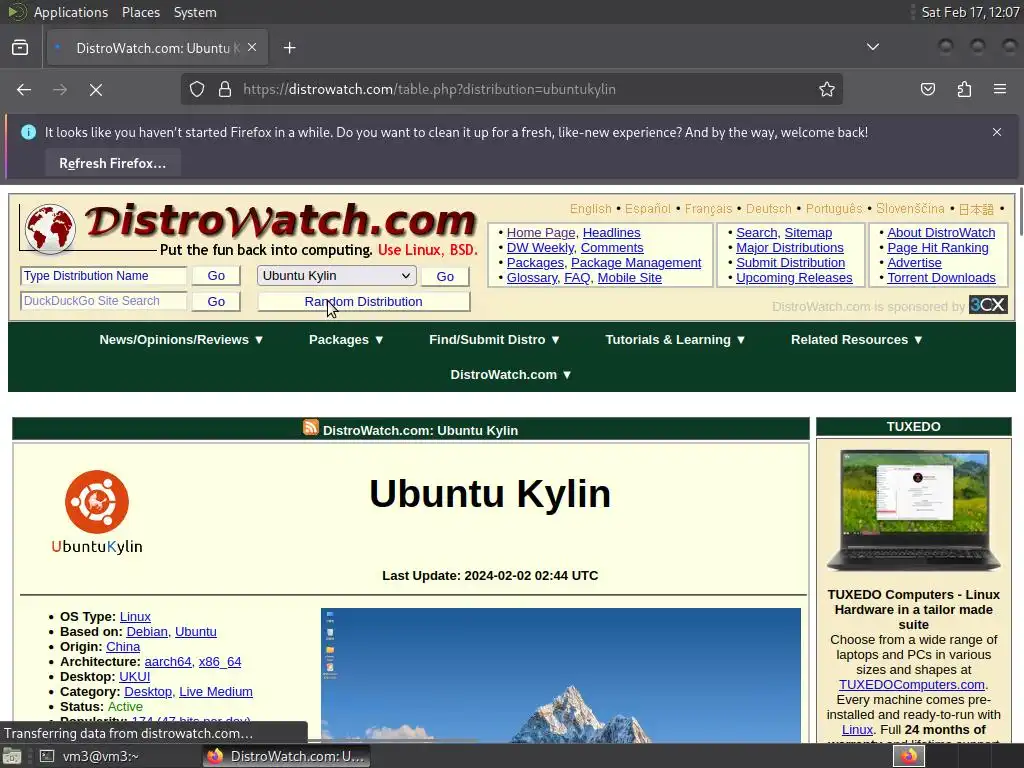This screenshot has width=1024, height=768.
Task: Switch to DistroWatch Firefox window in taskbar
Action: tap(287, 756)
